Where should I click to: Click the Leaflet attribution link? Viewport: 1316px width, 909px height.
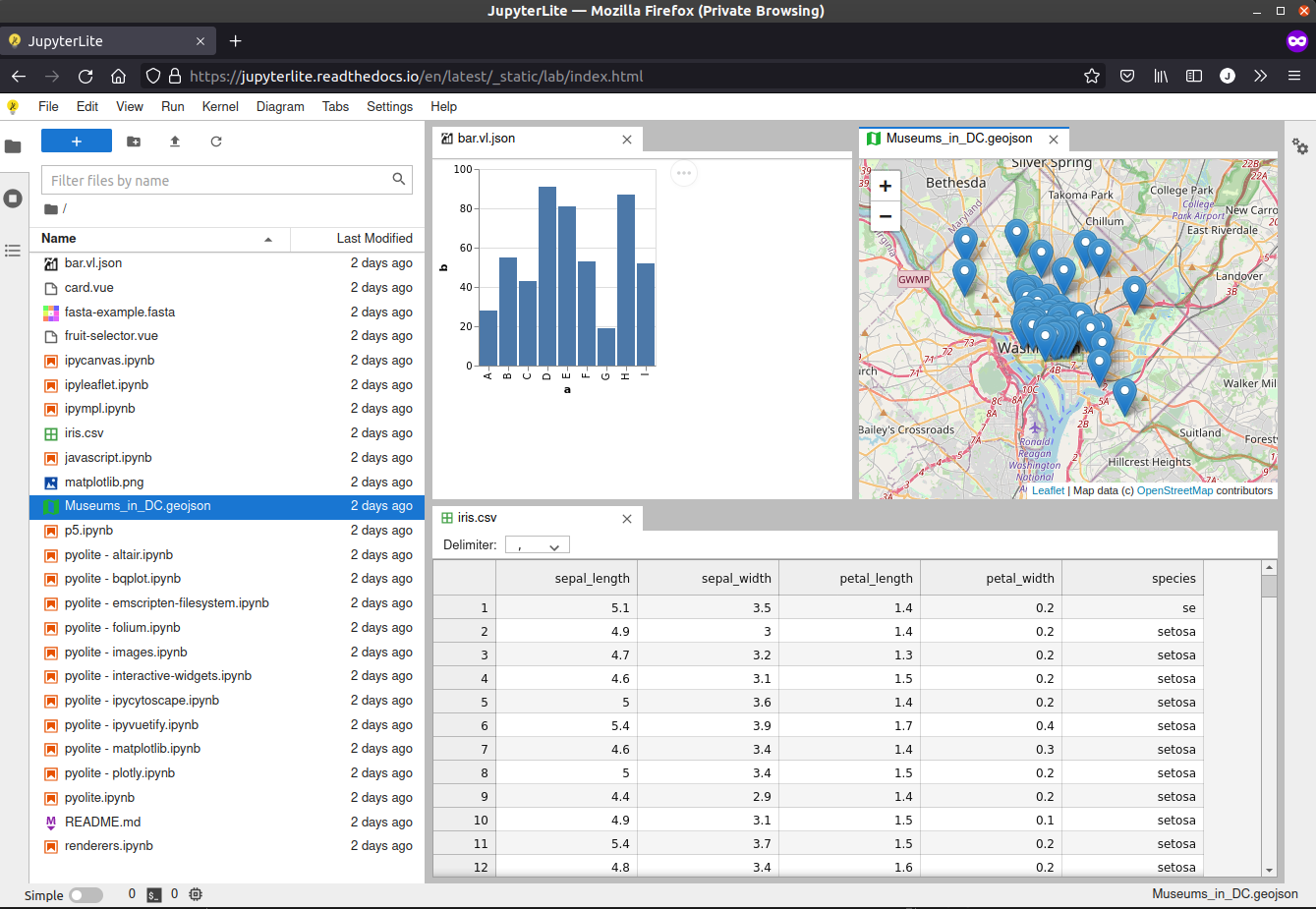click(x=1048, y=490)
